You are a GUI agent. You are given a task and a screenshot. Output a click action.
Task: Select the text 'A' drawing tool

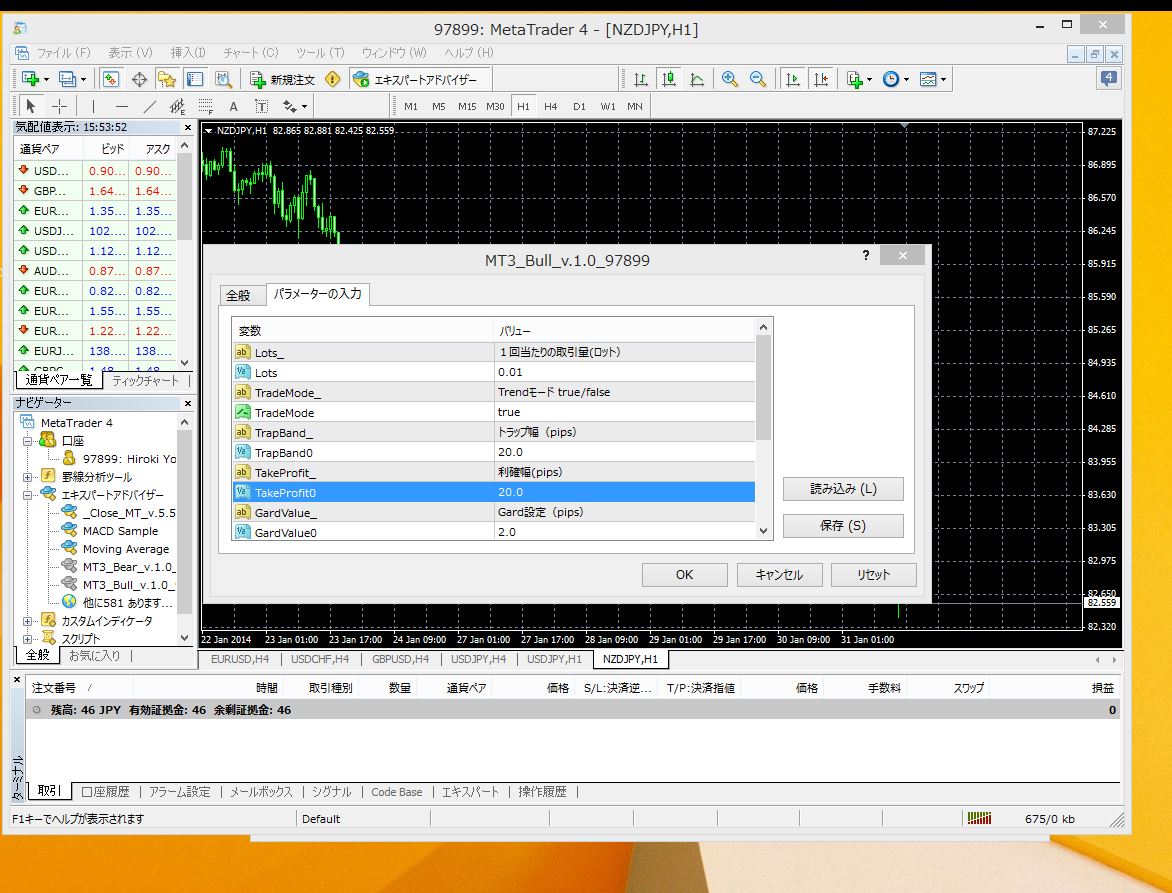coord(233,106)
